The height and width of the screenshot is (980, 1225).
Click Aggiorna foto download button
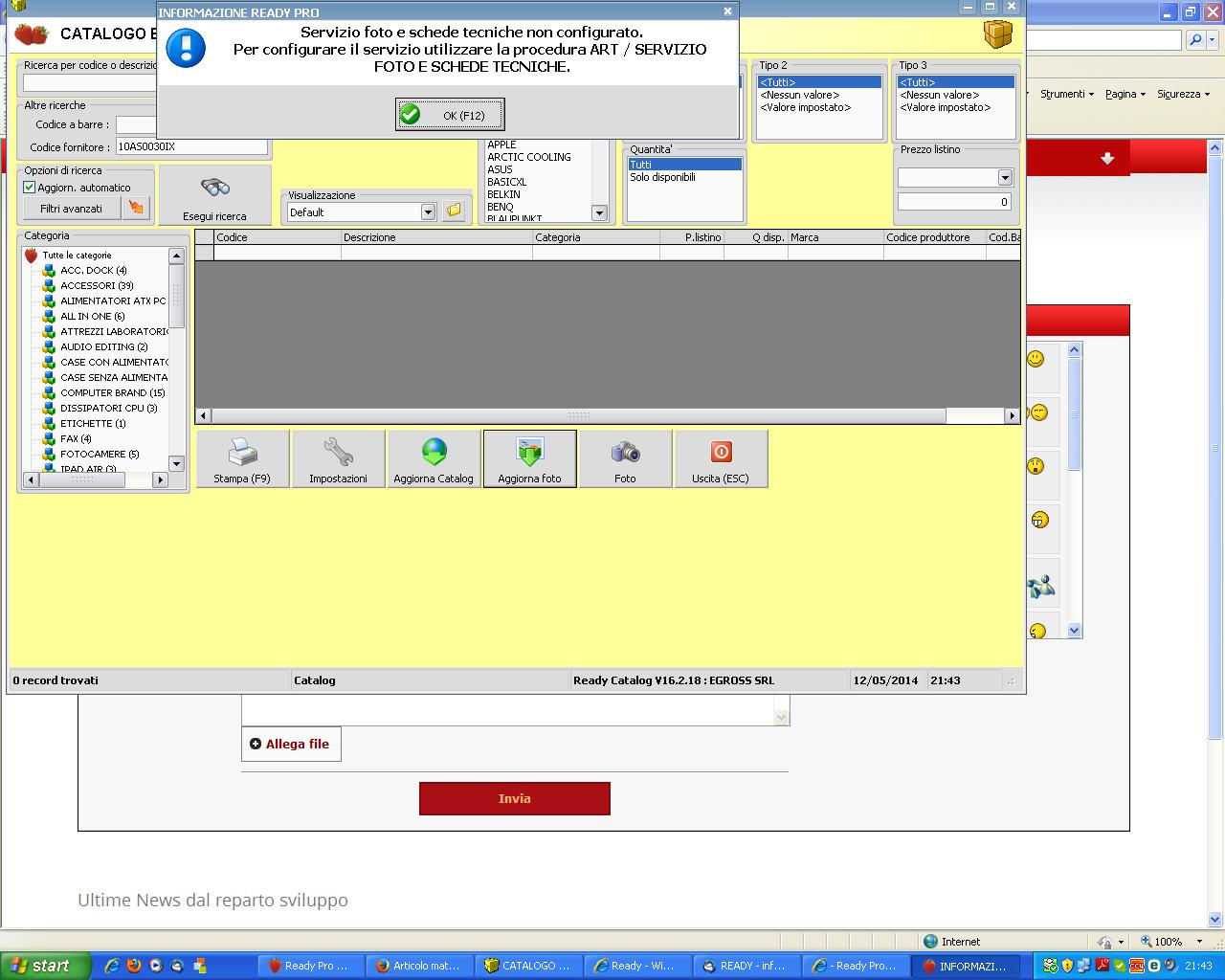click(529, 458)
